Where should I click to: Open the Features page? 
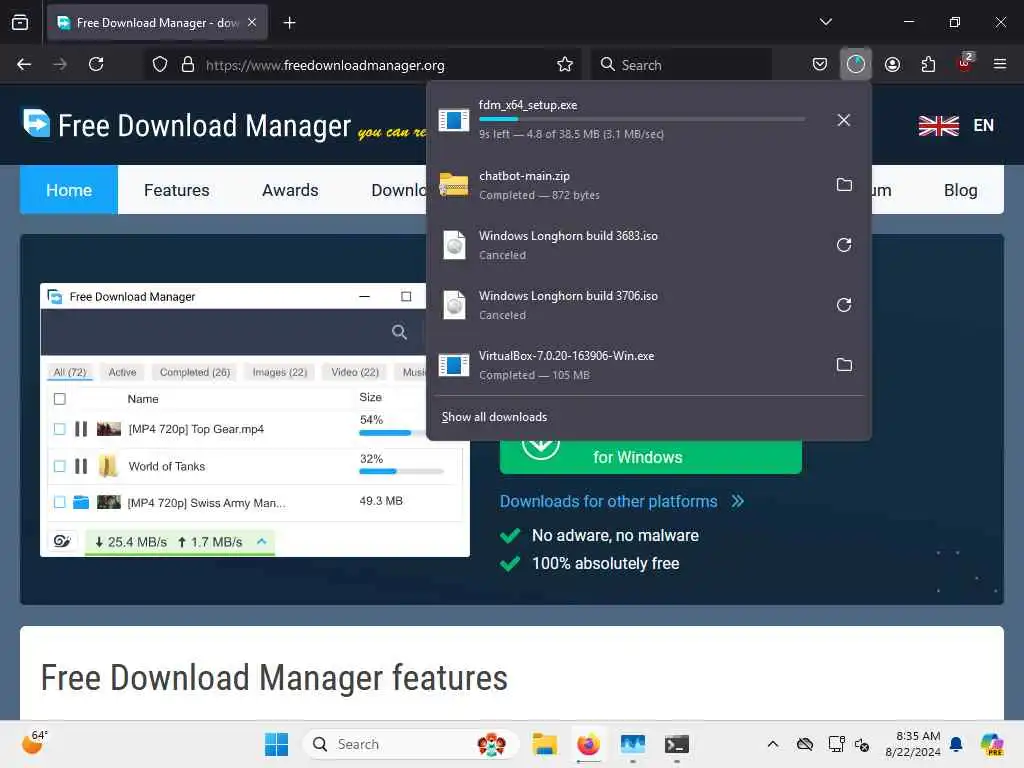tap(176, 190)
